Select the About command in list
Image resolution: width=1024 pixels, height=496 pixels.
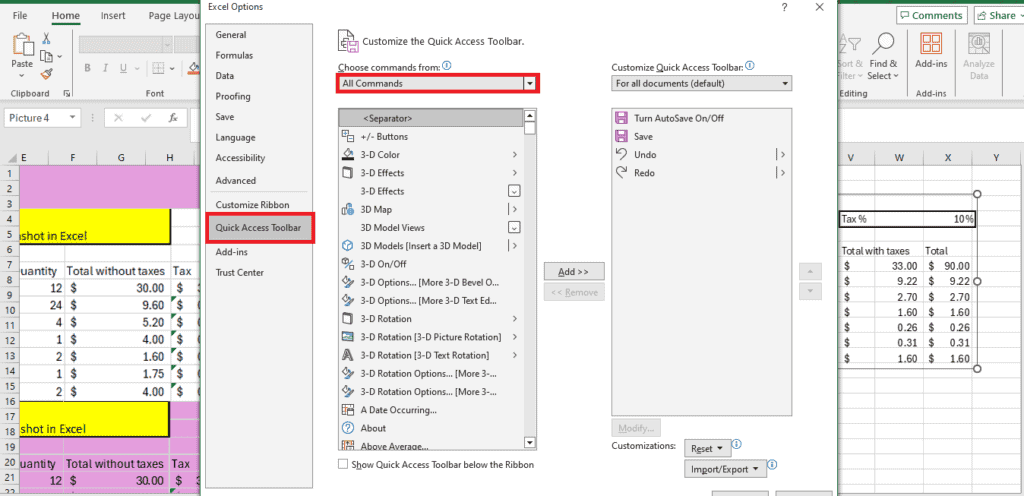432,429
